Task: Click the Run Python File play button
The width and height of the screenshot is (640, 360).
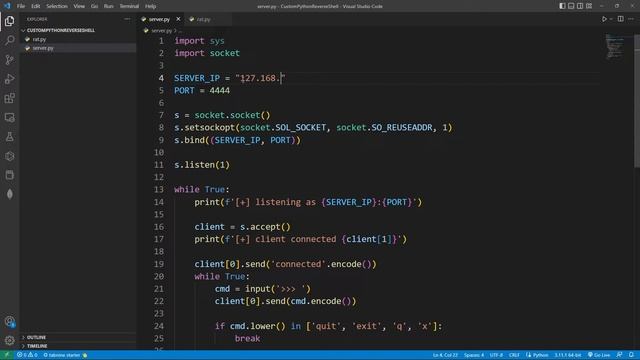Action: tap(604, 19)
